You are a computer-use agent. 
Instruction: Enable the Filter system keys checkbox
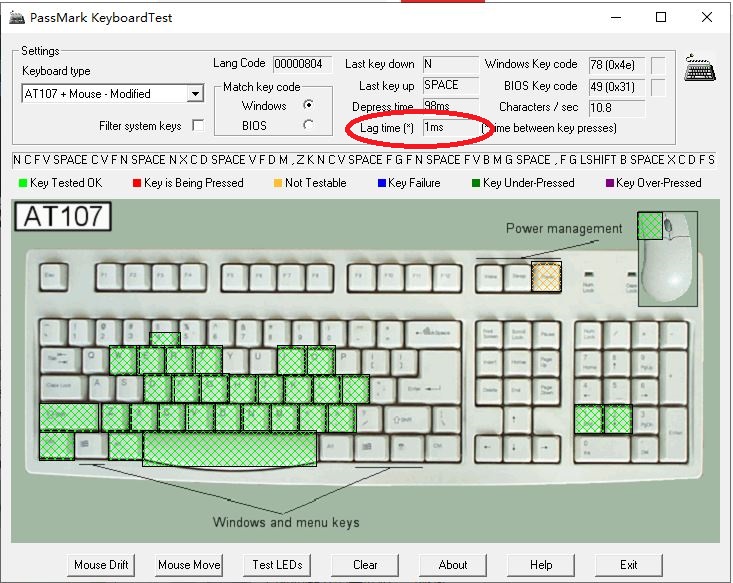(198, 125)
